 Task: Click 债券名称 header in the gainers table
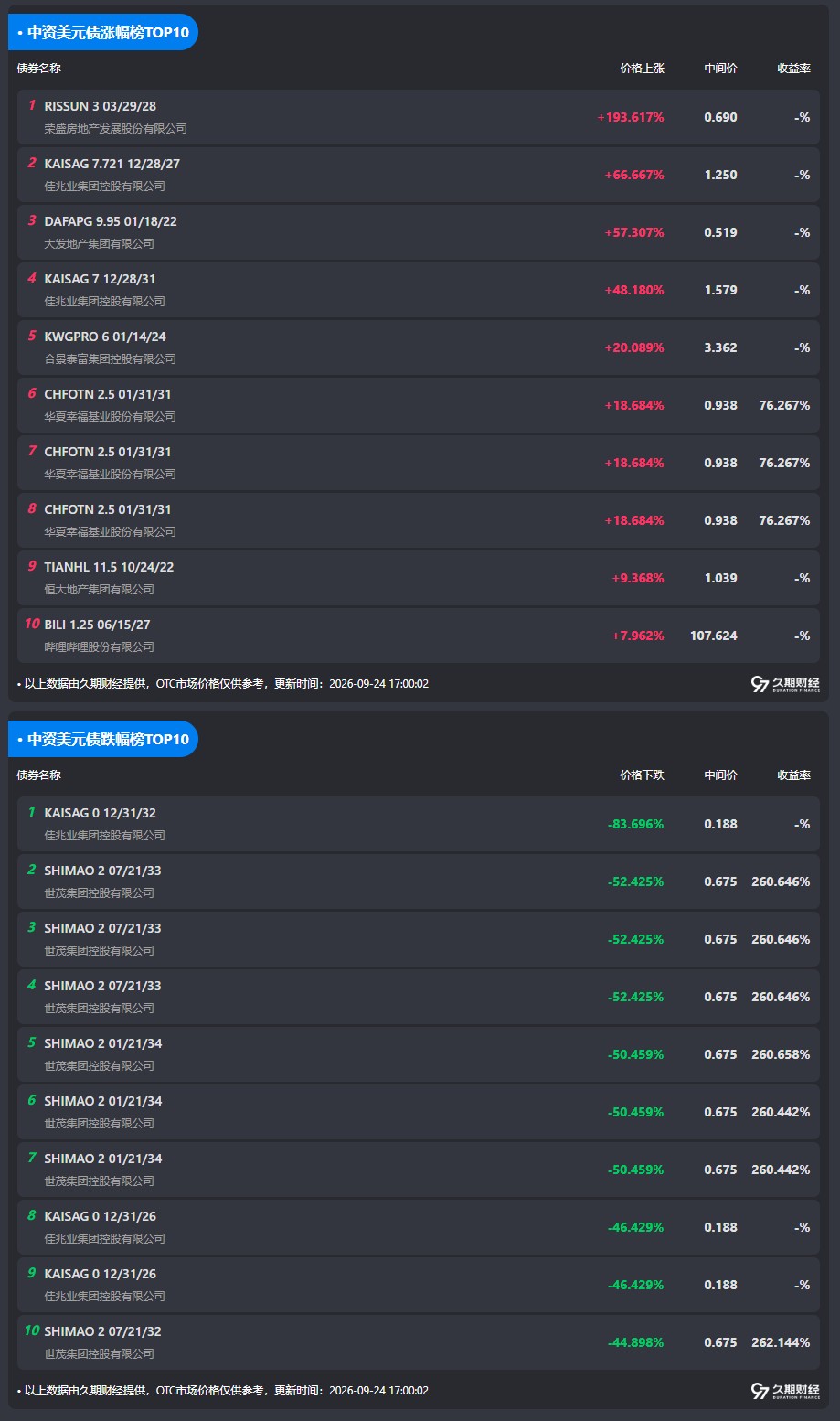(x=39, y=69)
